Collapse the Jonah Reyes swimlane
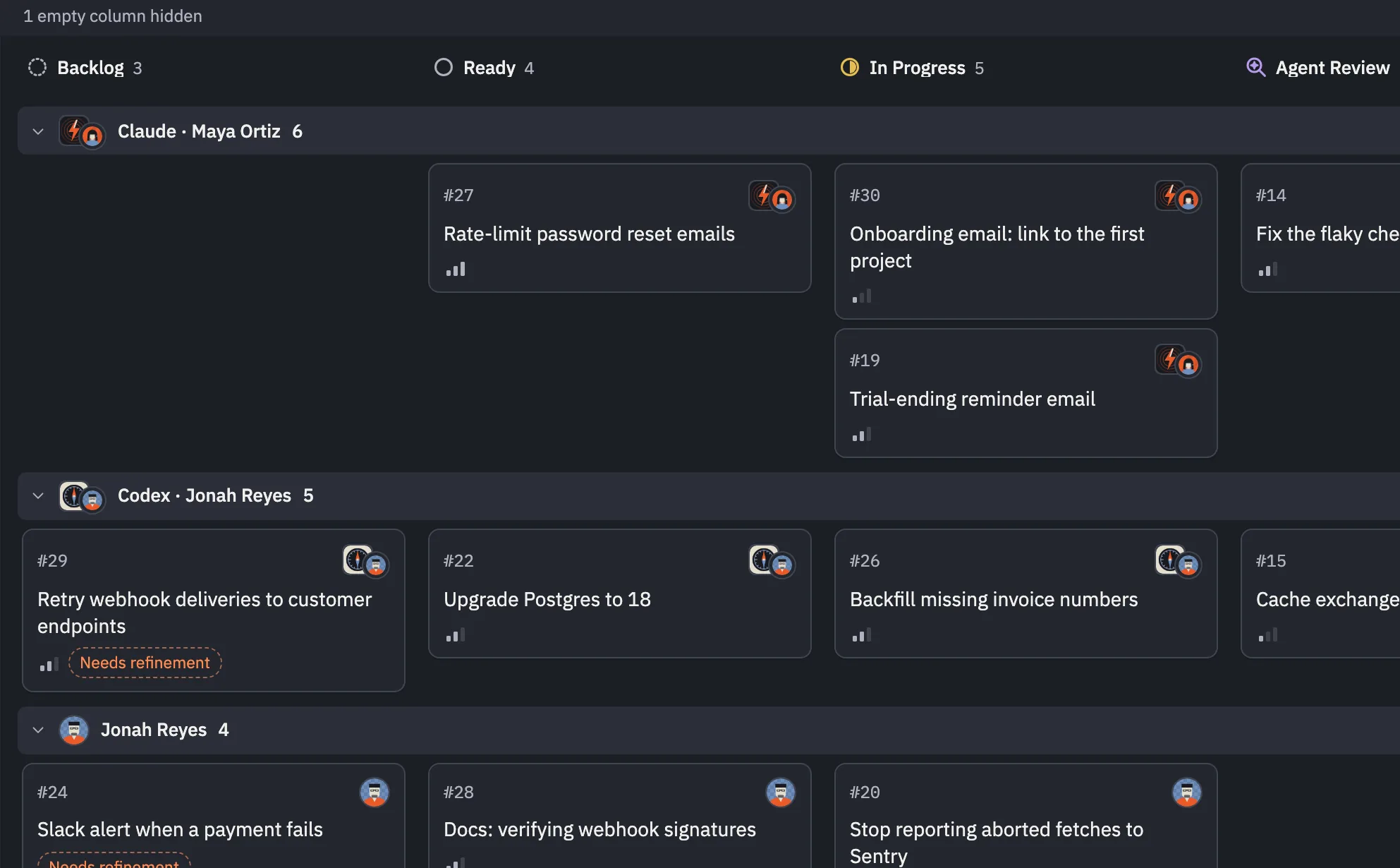This screenshot has height=868, width=1400. [x=38, y=730]
